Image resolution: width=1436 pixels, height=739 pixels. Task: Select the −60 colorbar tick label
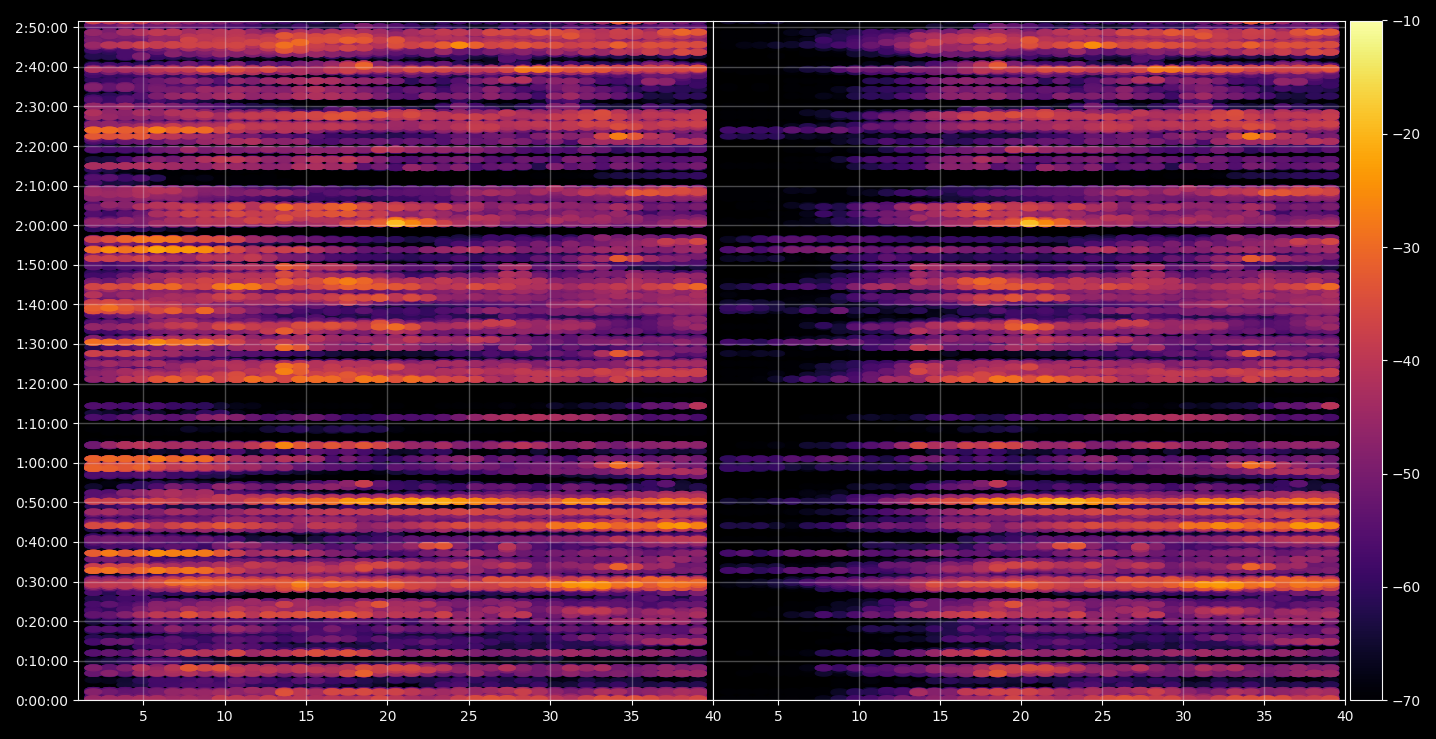click(1406, 587)
